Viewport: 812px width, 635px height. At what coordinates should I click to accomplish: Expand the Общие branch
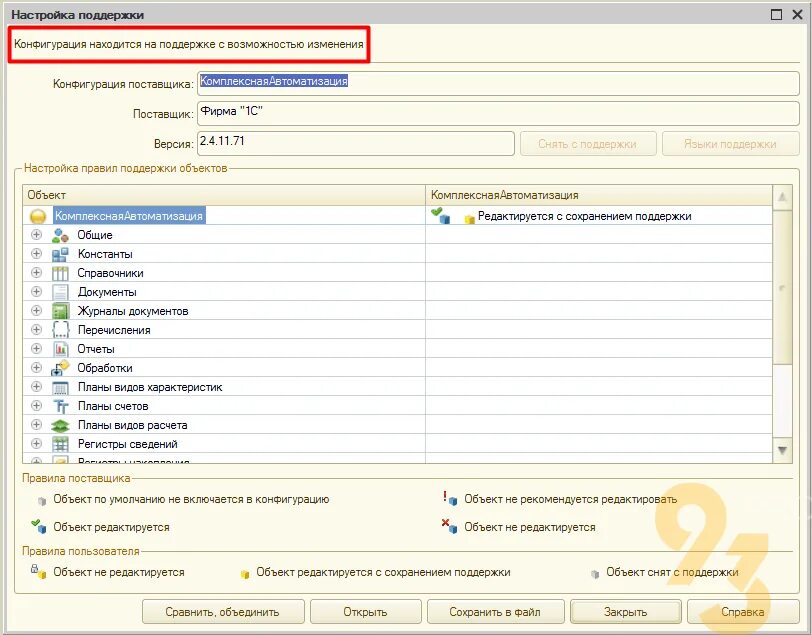click(x=36, y=235)
